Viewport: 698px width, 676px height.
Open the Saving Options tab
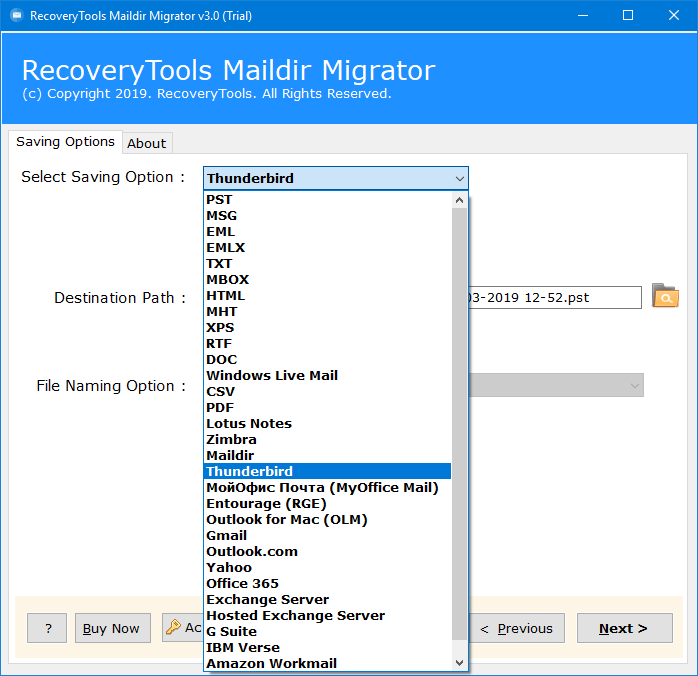pyautogui.click(x=65, y=142)
